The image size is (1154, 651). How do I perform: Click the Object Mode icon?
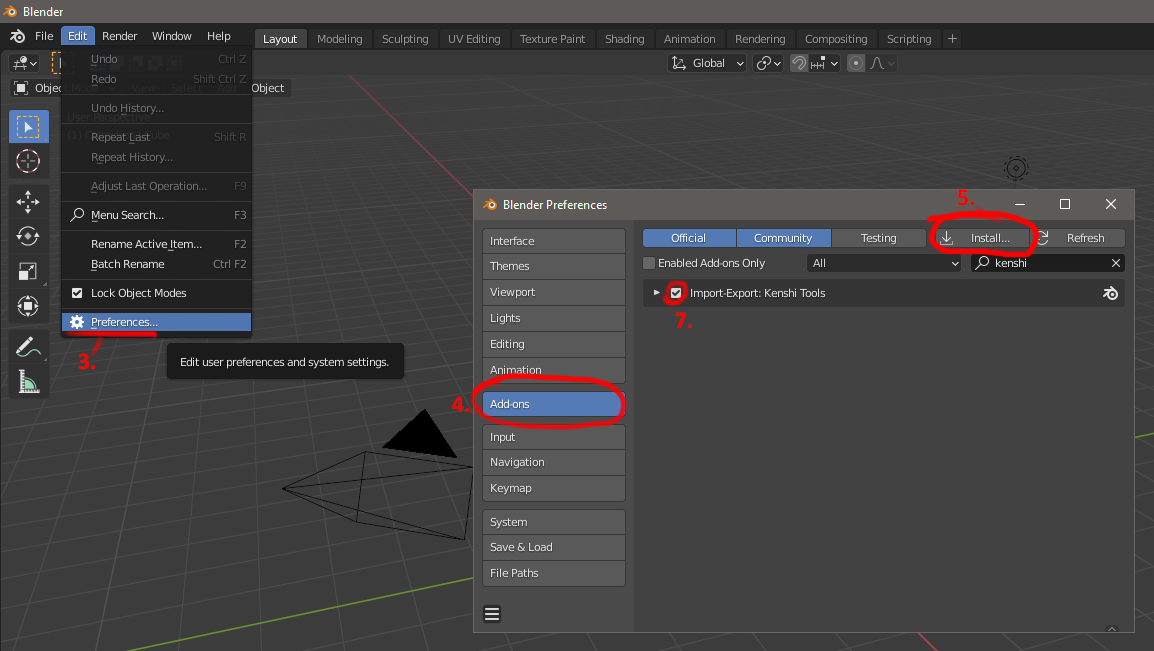(21, 88)
